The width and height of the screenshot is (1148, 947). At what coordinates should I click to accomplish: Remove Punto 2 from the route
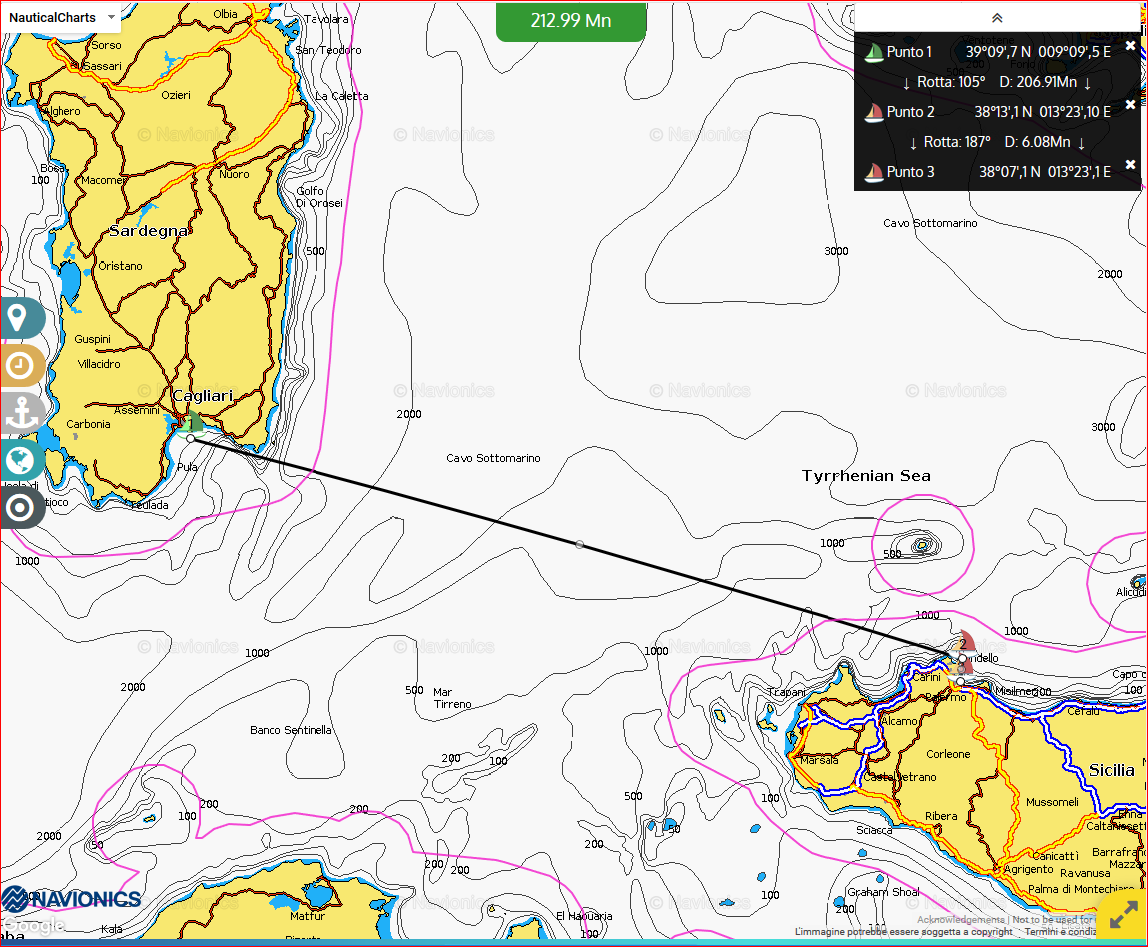[1130, 105]
